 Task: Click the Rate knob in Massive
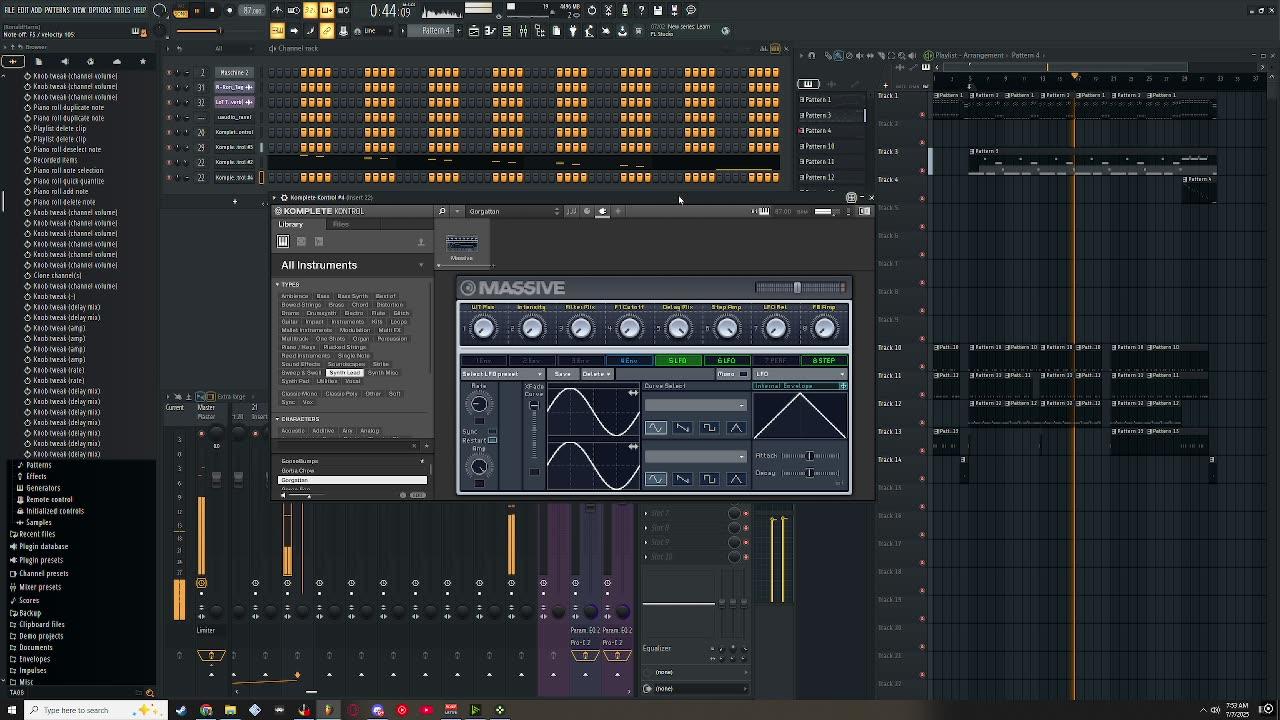tap(478, 404)
